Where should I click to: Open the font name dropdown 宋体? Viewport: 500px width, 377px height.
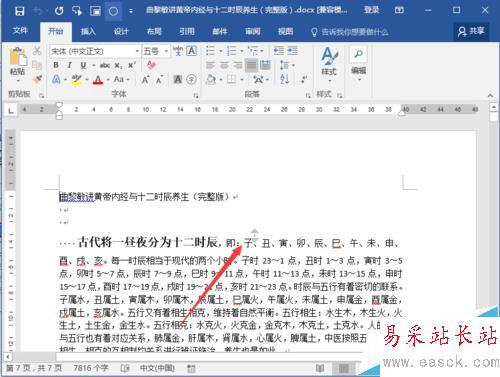pos(137,51)
